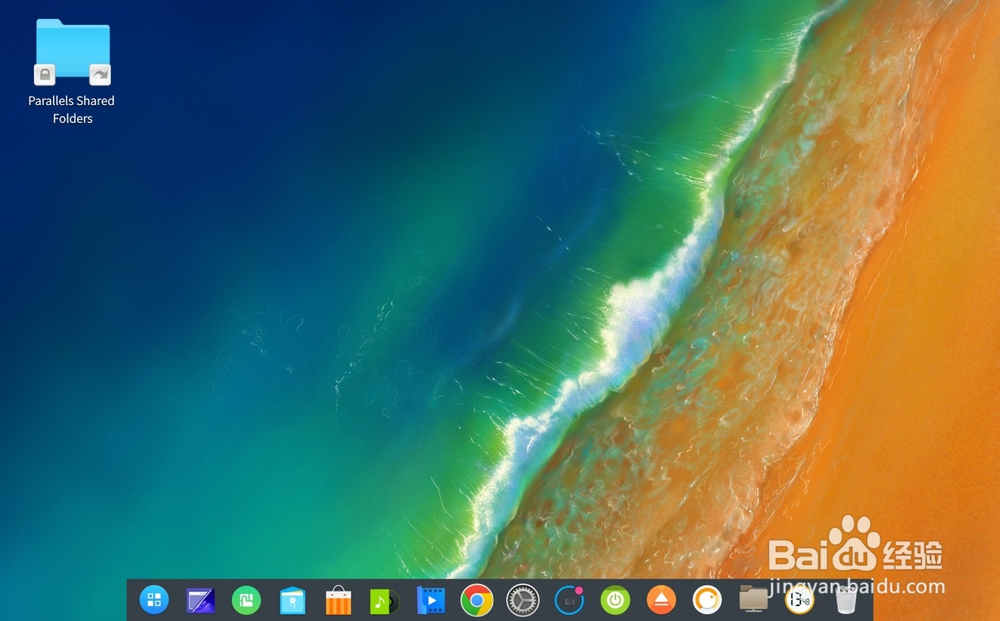
Task: Open the Deepin File Manager from the dock
Action: pos(292,601)
